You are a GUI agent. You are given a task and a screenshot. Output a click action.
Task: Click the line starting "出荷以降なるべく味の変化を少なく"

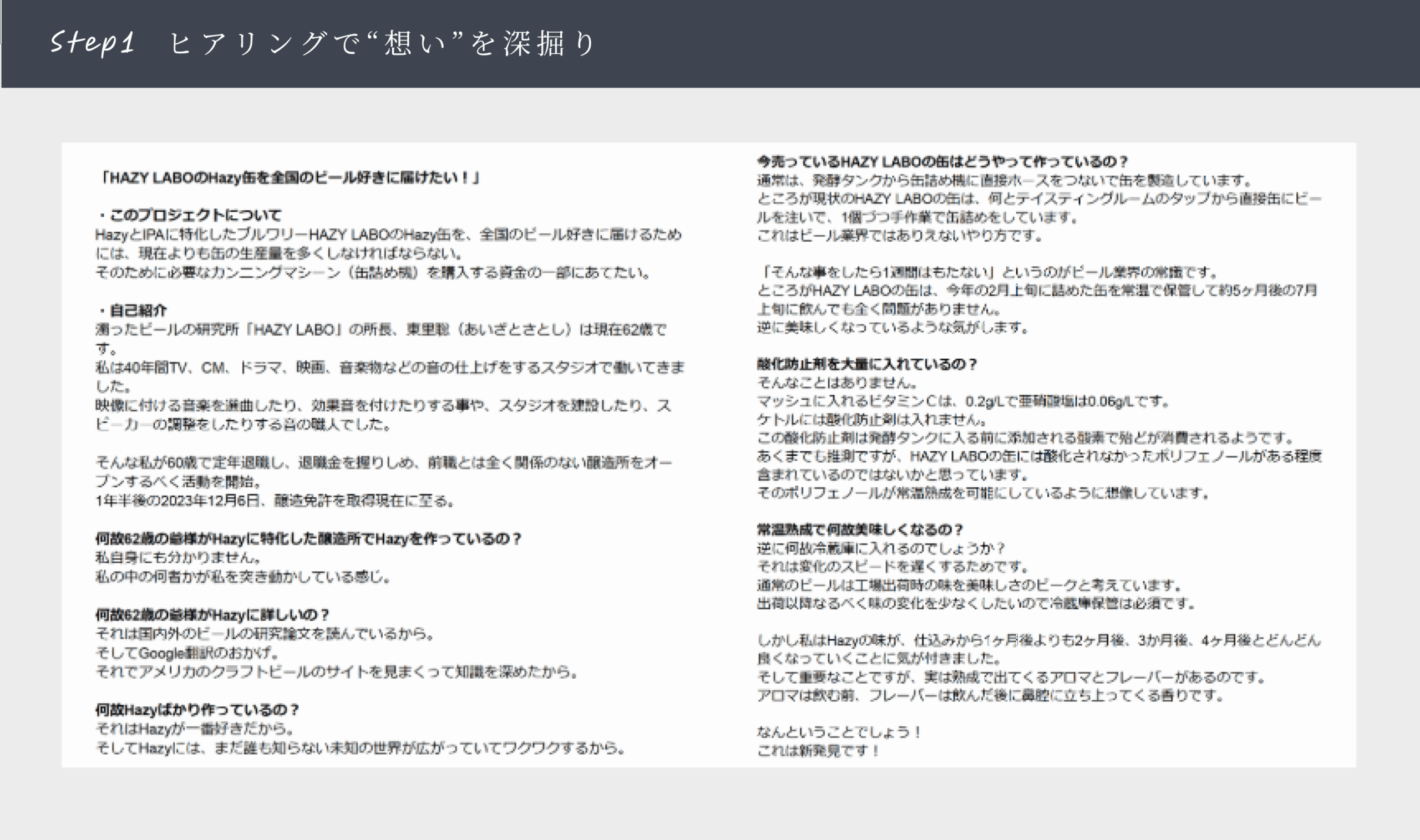coord(977,603)
